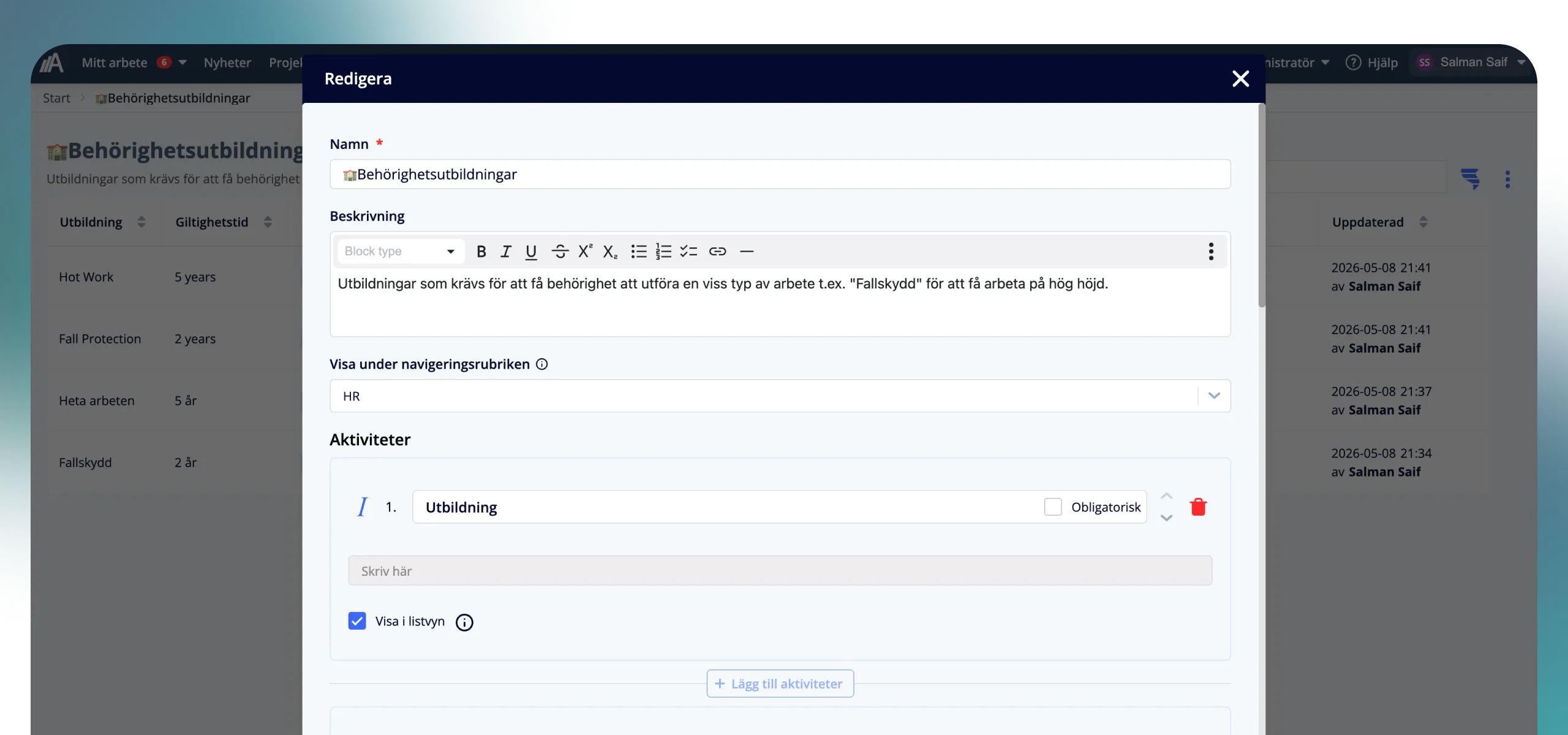Open info about Visa i listvyn
The image size is (1568, 735).
point(464,622)
